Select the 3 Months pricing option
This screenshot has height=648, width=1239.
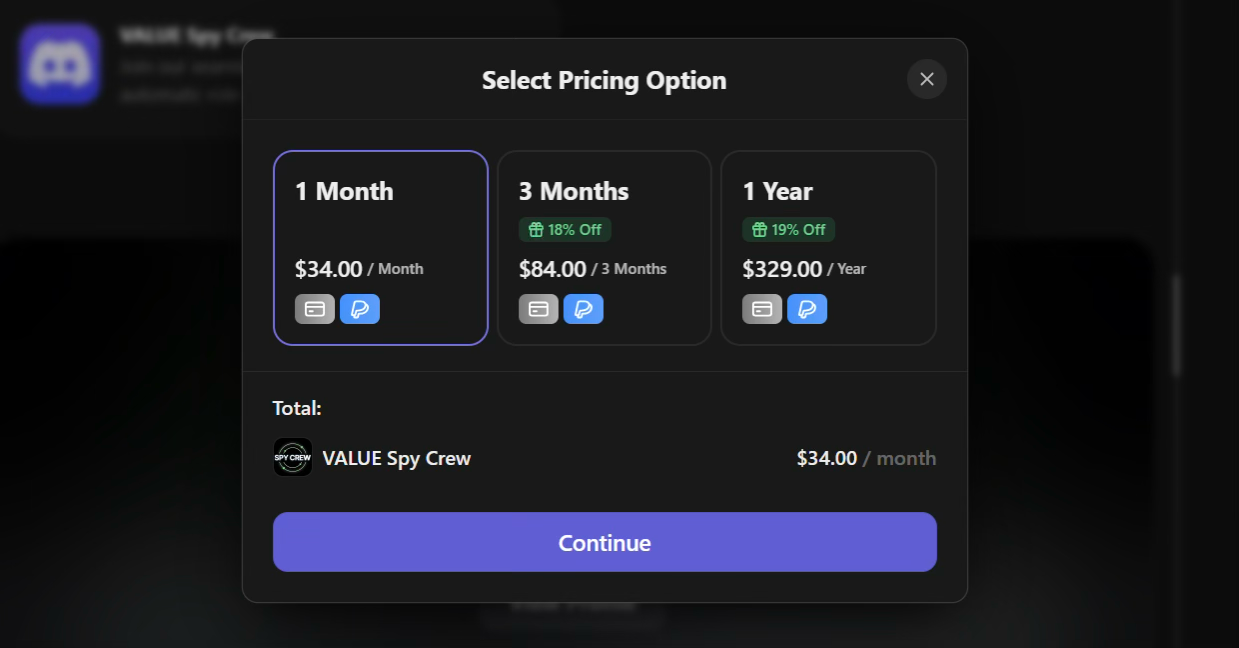click(x=604, y=247)
